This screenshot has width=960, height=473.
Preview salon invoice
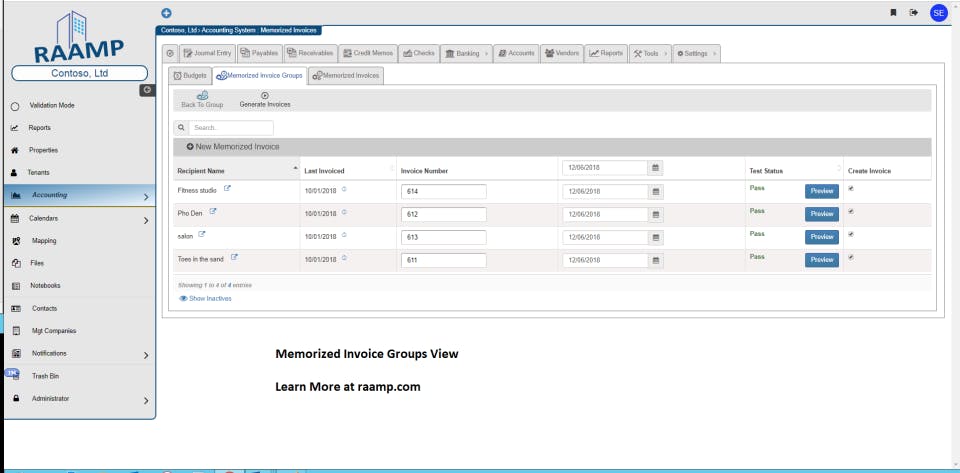coord(822,237)
